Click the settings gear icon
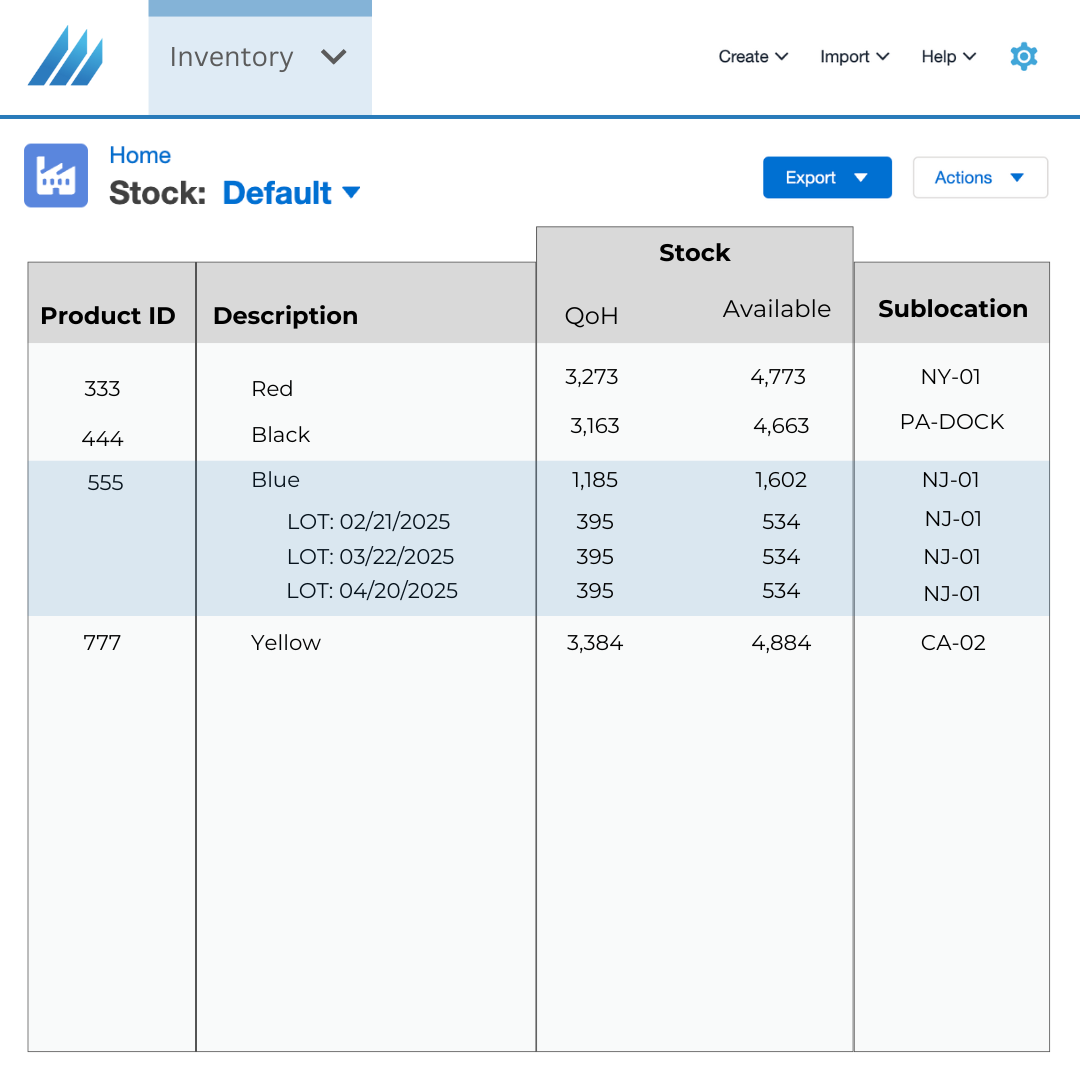The image size is (1080, 1080). click(1023, 57)
